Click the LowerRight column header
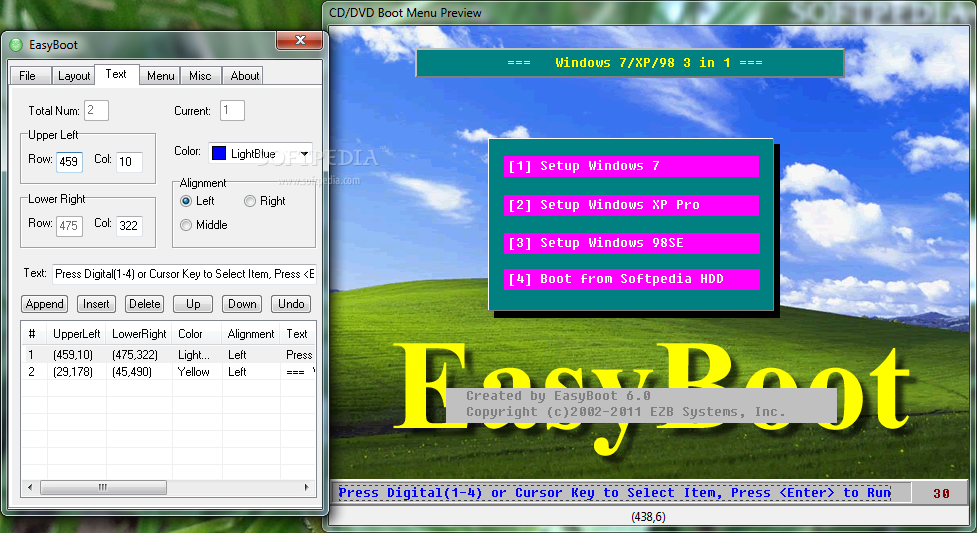The image size is (977, 533). click(x=139, y=334)
